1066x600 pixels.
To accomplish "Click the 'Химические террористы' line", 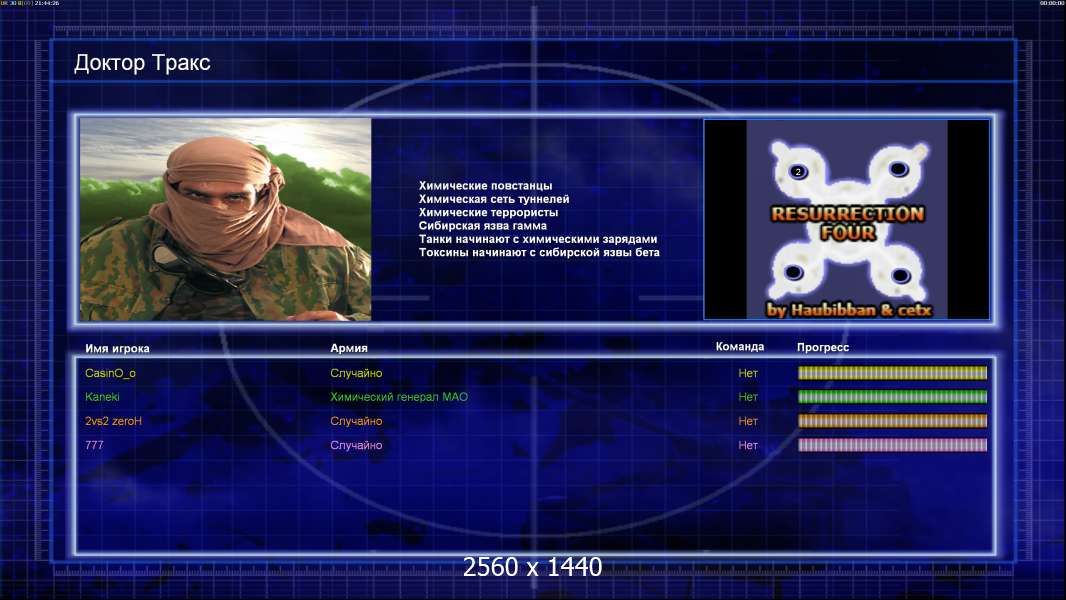I will [x=488, y=212].
